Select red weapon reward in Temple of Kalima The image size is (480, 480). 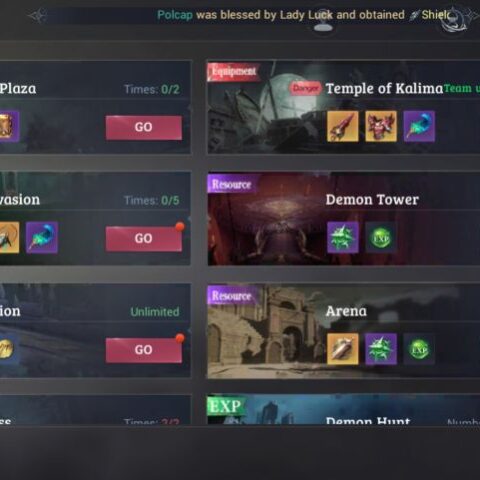[343, 126]
